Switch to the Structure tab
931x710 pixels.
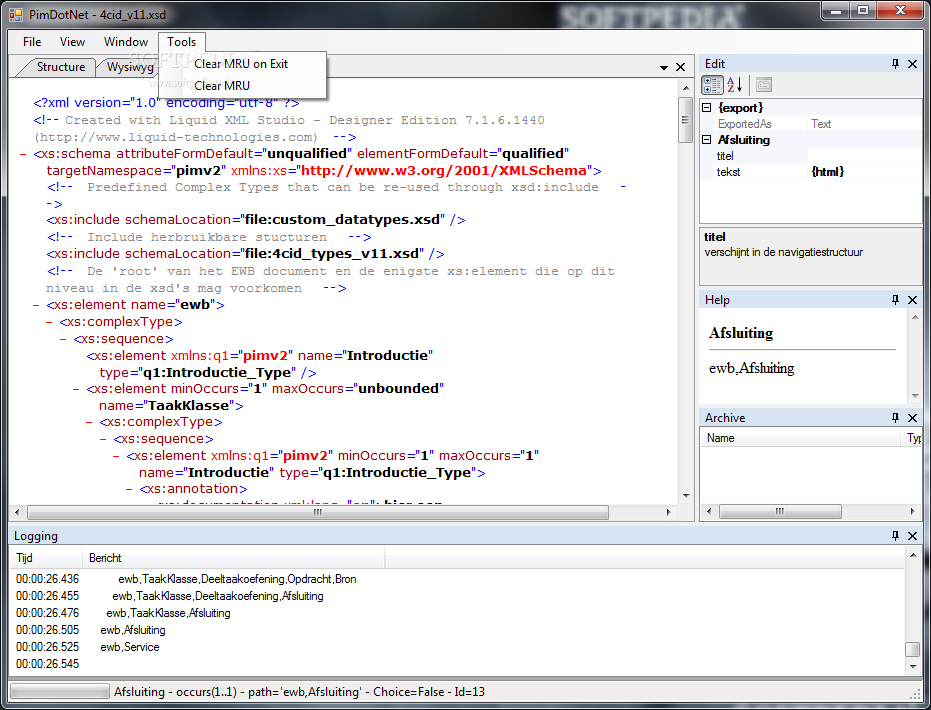[61, 67]
